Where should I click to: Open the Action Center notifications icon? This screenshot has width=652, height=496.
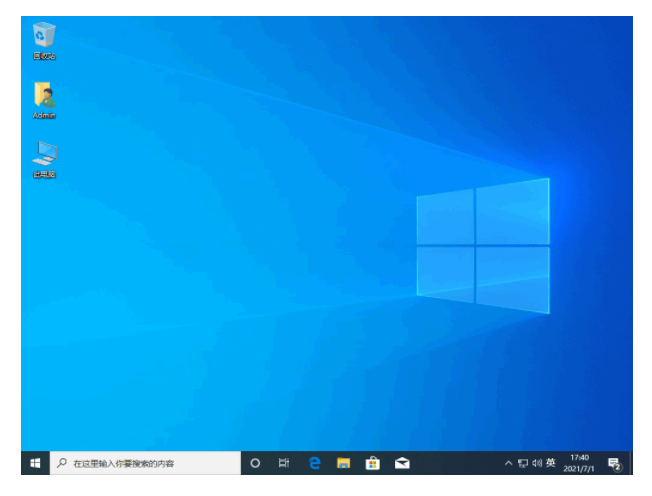click(614, 463)
